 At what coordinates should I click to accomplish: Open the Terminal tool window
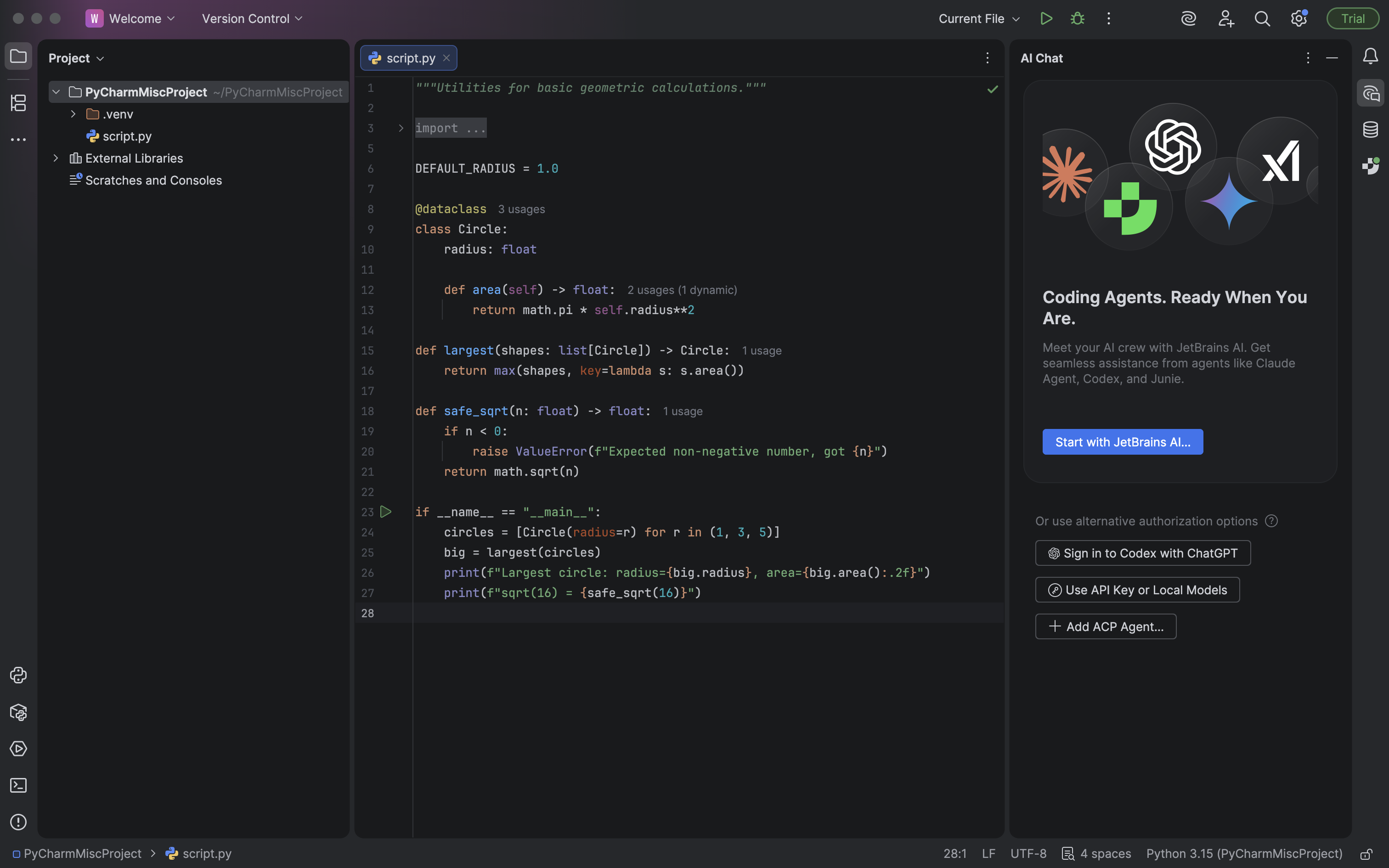coord(18,785)
